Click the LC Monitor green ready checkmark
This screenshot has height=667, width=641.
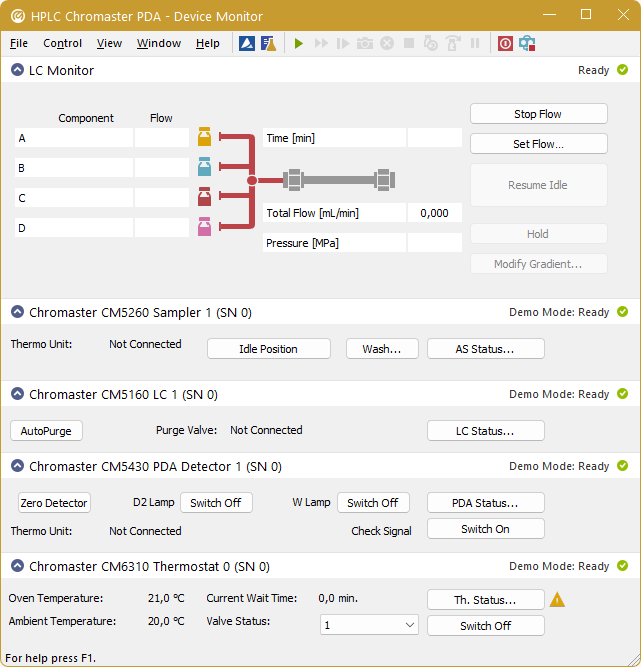coord(622,70)
